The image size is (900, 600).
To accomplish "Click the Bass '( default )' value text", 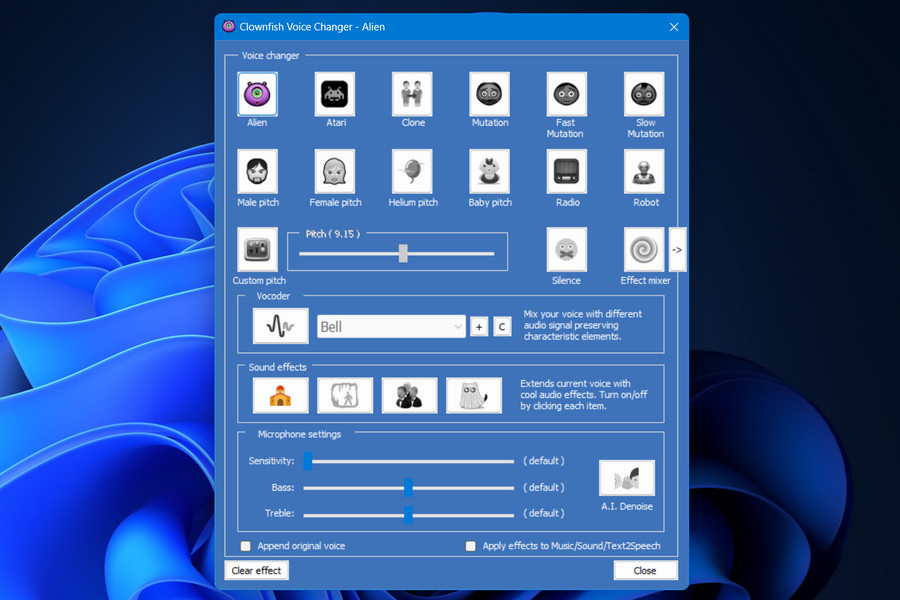I will pos(544,487).
